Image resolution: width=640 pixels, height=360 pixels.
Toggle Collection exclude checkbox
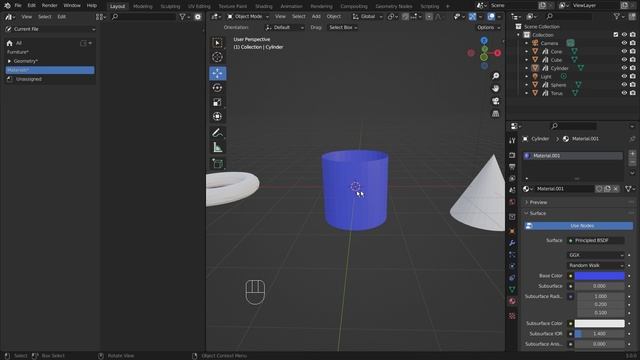click(x=616, y=35)
